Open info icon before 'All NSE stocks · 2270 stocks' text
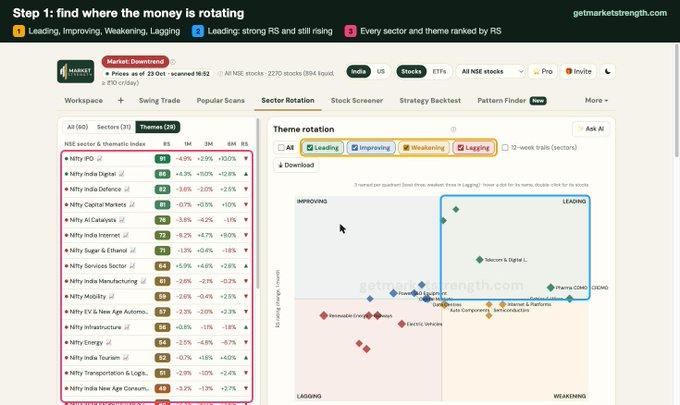 (220, 74)
